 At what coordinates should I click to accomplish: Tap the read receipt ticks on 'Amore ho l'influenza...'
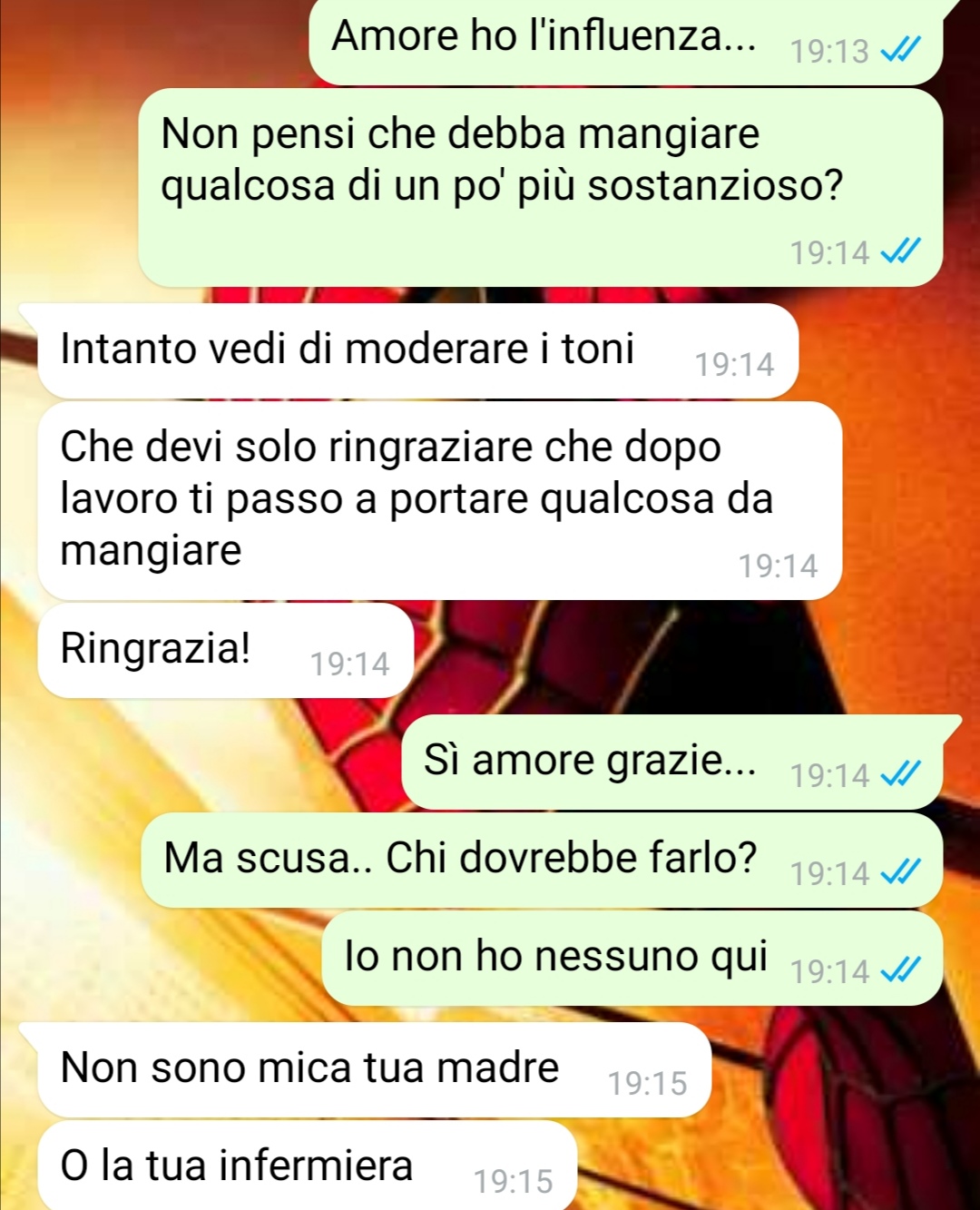(901, 50)
